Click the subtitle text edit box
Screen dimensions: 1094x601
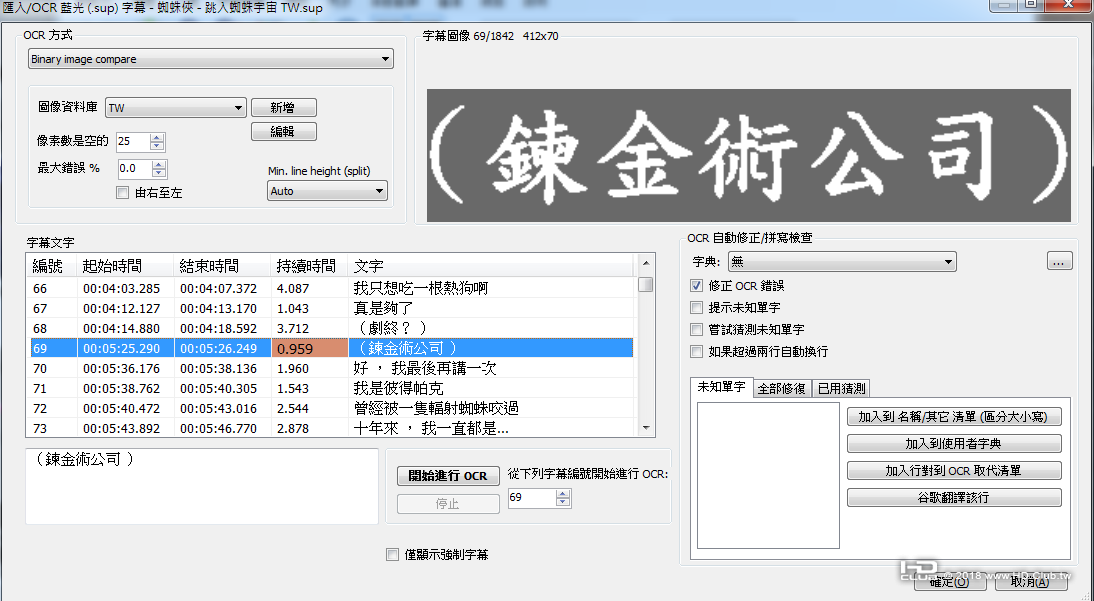202,487
